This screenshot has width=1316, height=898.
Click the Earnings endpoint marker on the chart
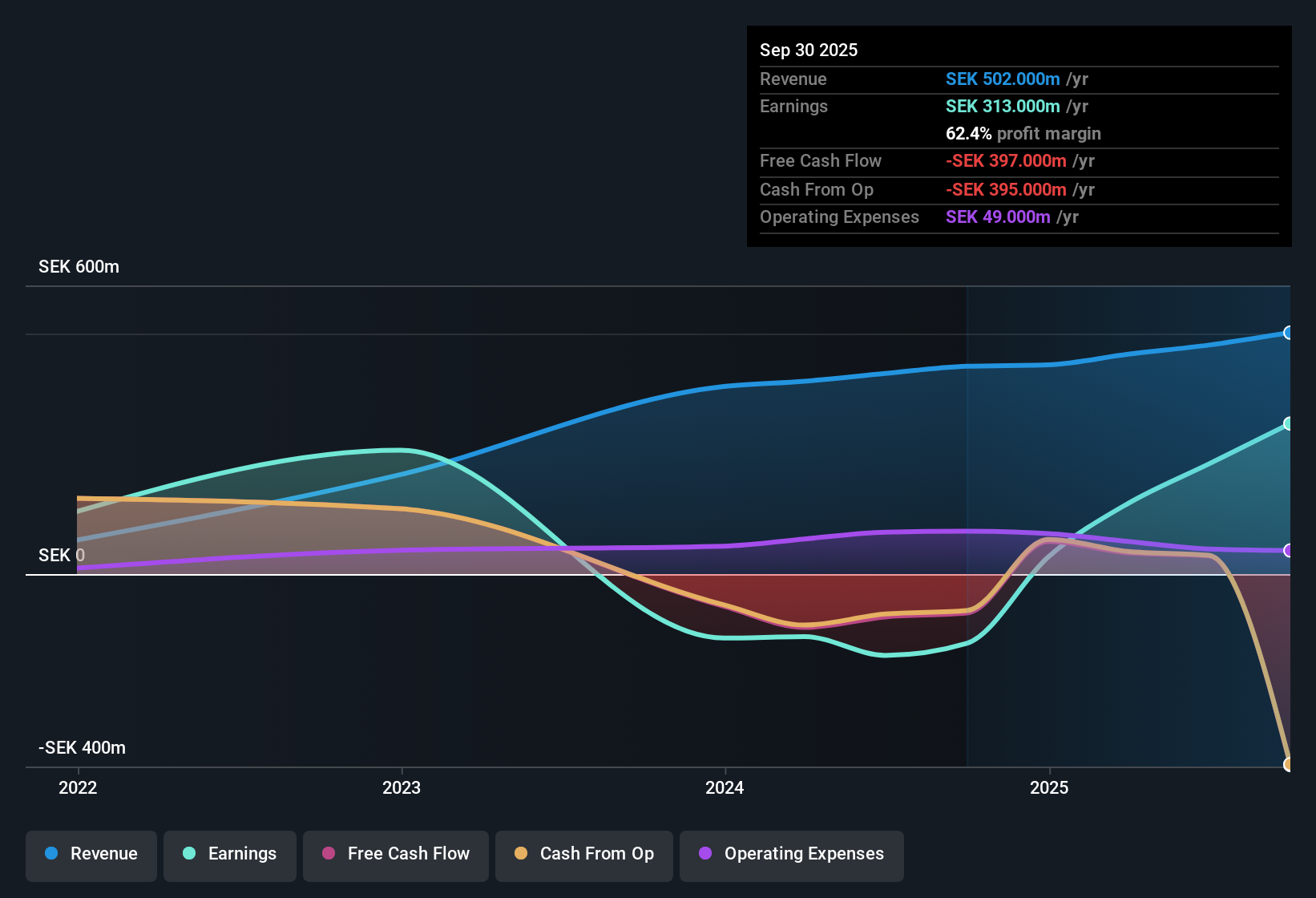click(x=1287, y=423)
